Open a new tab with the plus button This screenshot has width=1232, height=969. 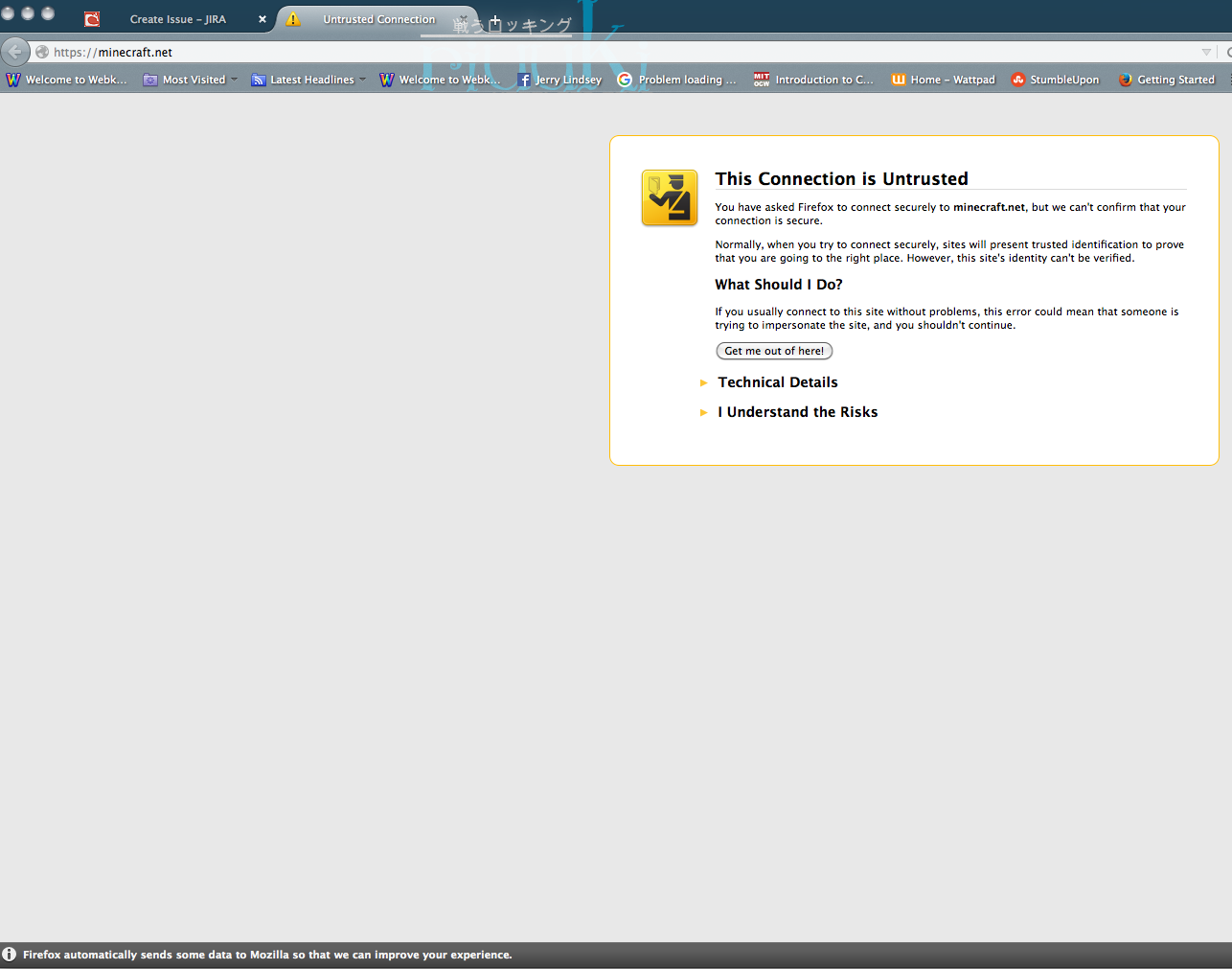494,21
